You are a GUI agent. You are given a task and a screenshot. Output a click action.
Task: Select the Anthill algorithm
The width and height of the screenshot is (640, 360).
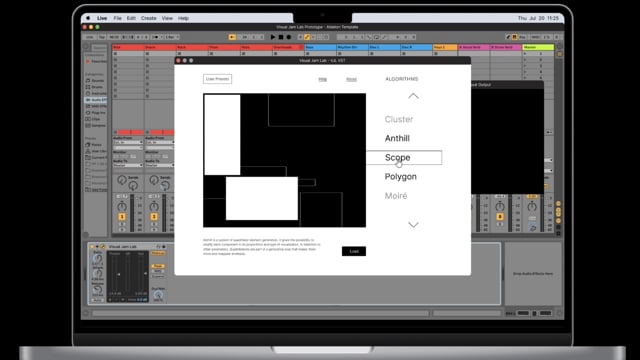(397, 138)
